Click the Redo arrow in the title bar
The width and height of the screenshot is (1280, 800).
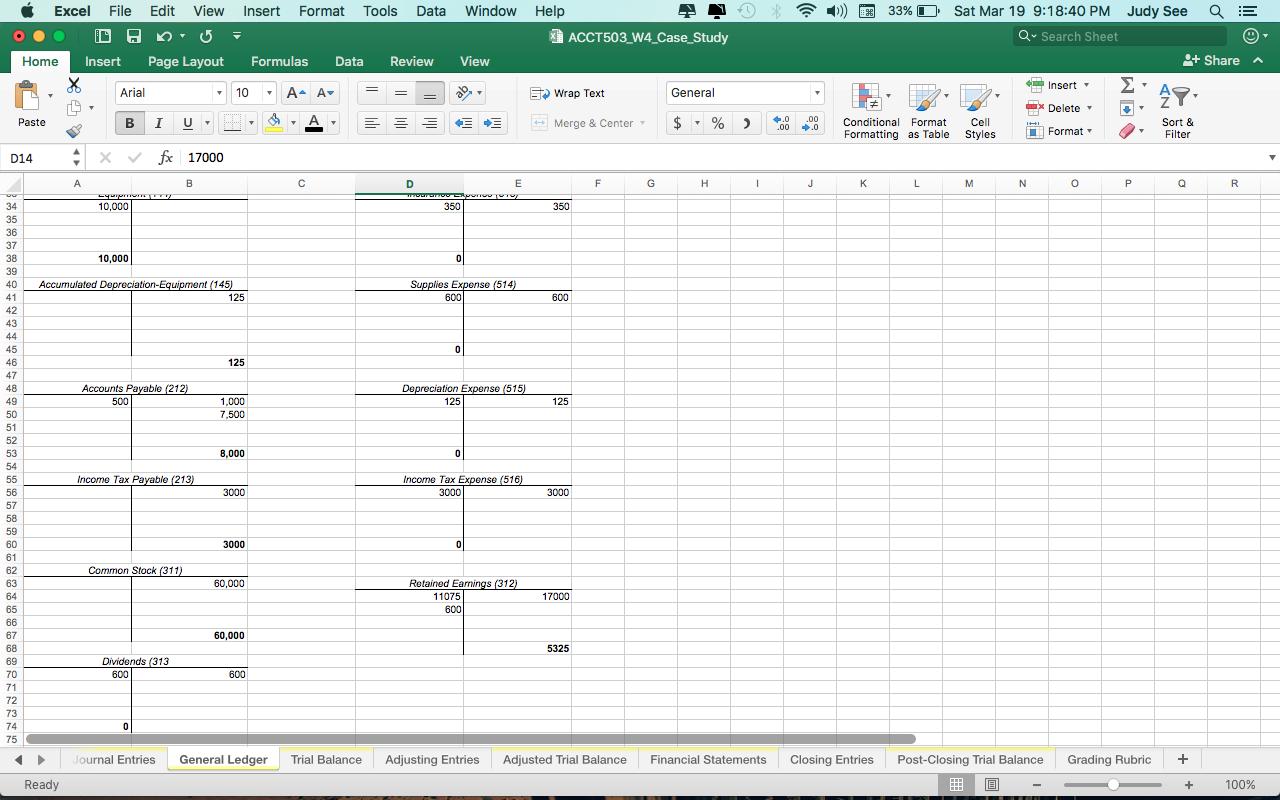pos(206,36)
